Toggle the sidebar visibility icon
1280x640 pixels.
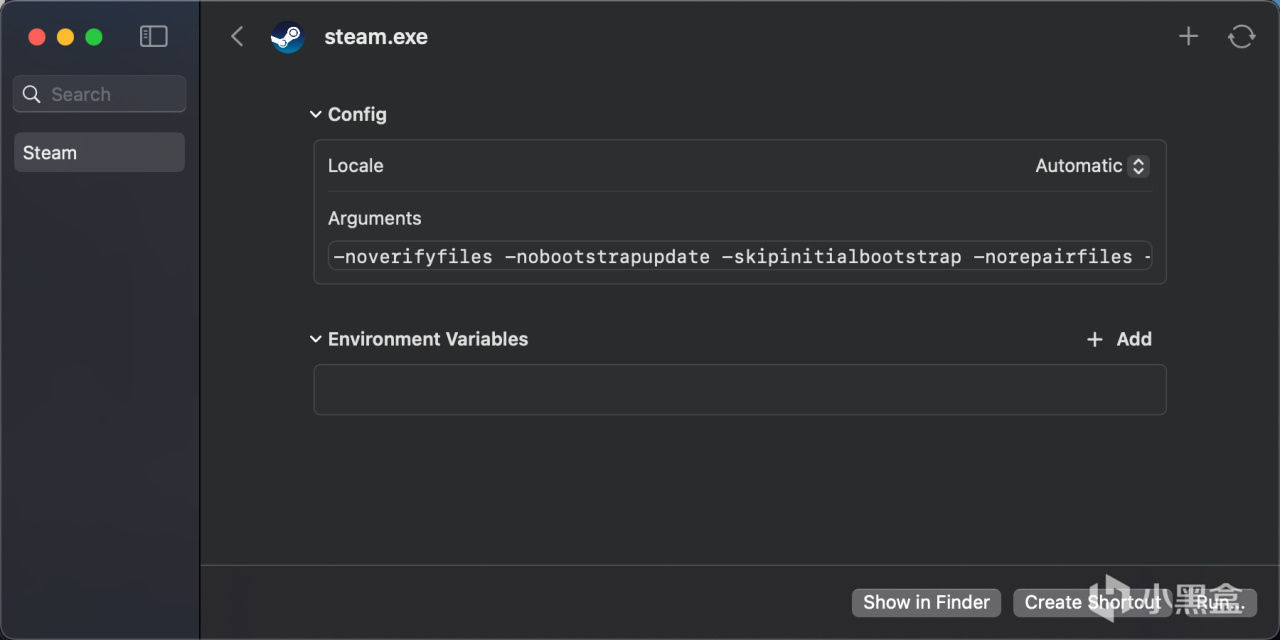(153, 37)
